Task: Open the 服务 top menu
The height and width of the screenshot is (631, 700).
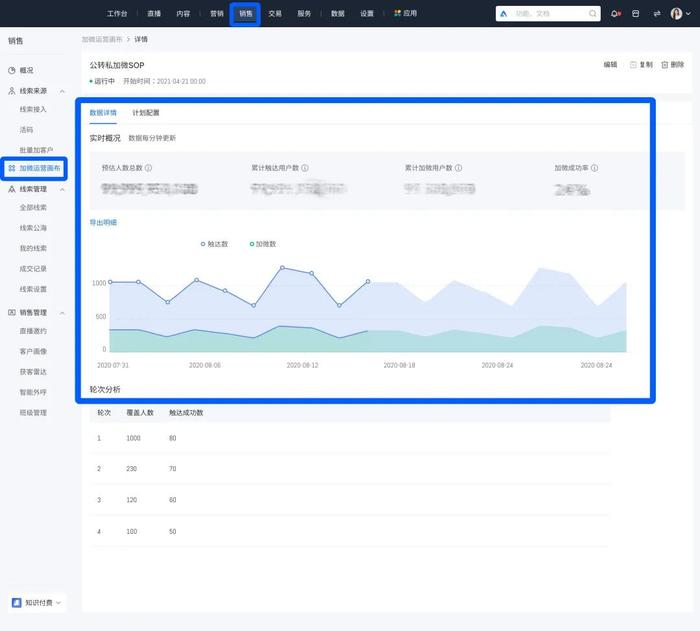Action: click(304, 13)
